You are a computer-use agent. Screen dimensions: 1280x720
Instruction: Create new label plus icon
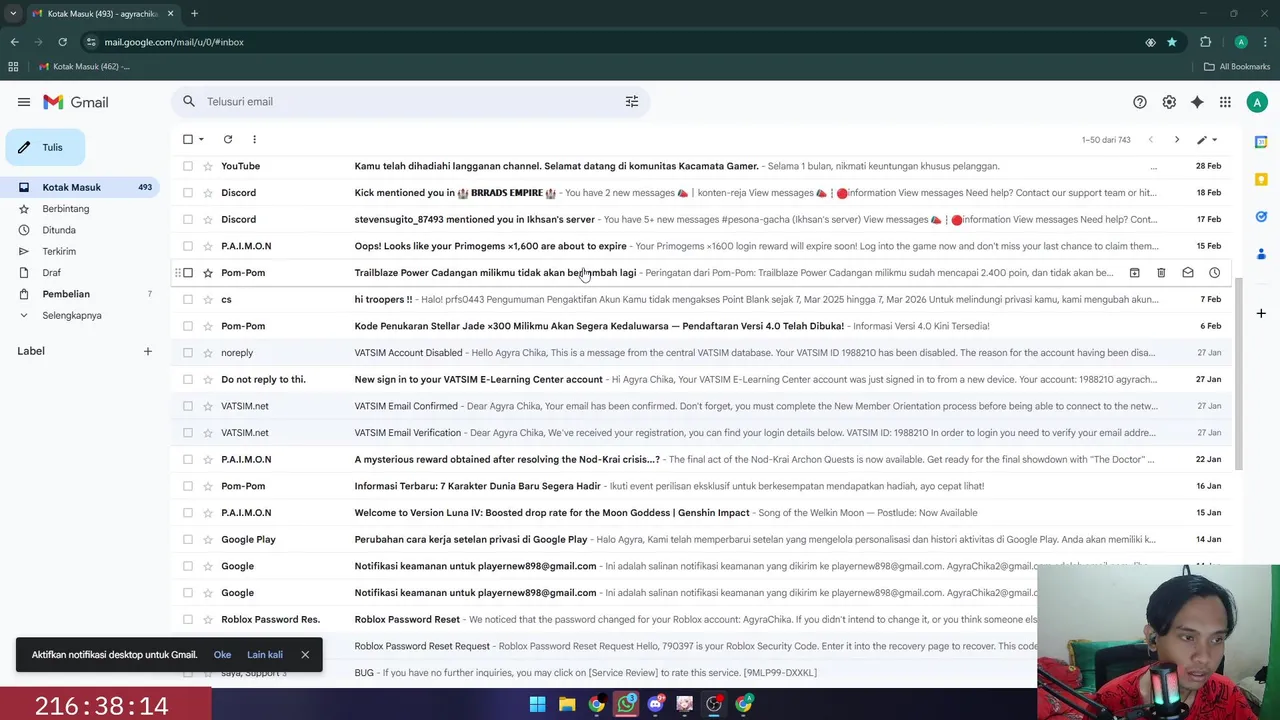pyautogui.click(x=147, y=351)
